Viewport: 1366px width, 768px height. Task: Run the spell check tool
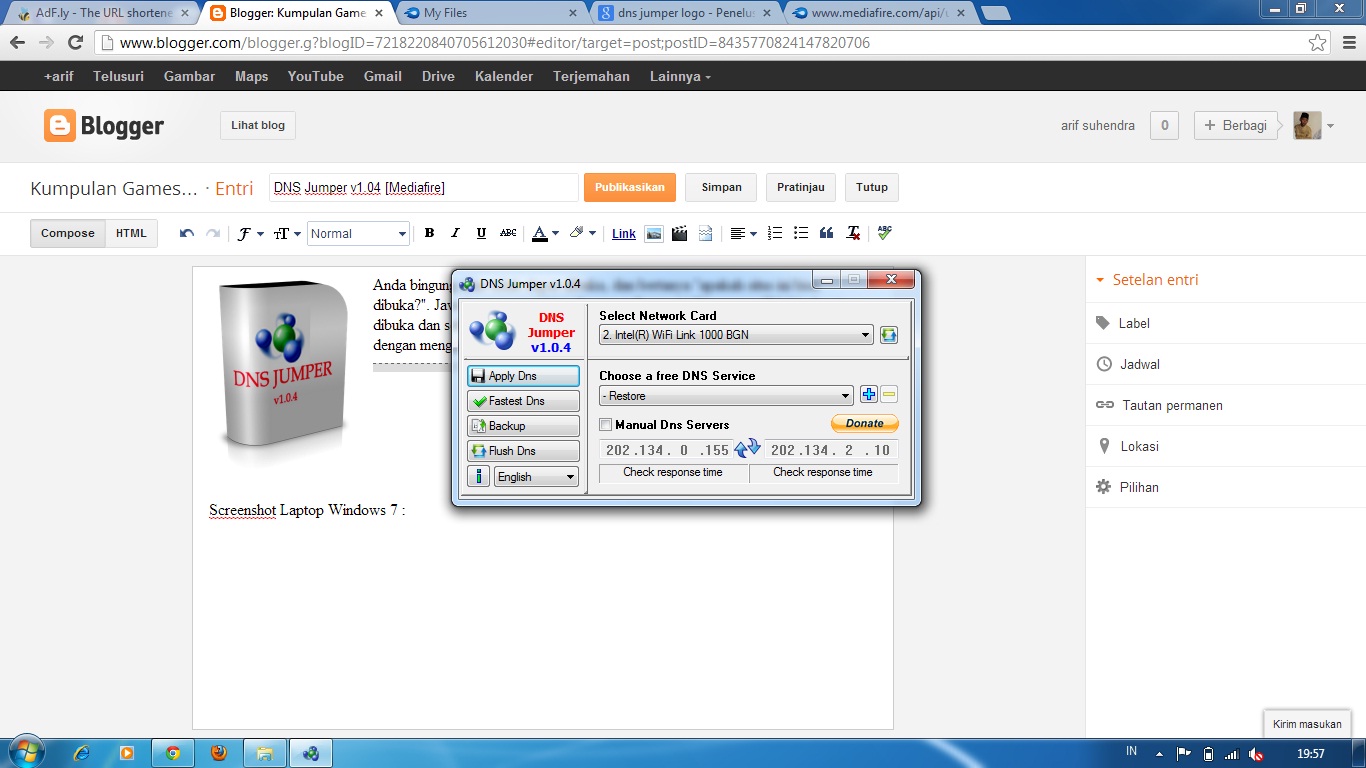click(885, 232)
